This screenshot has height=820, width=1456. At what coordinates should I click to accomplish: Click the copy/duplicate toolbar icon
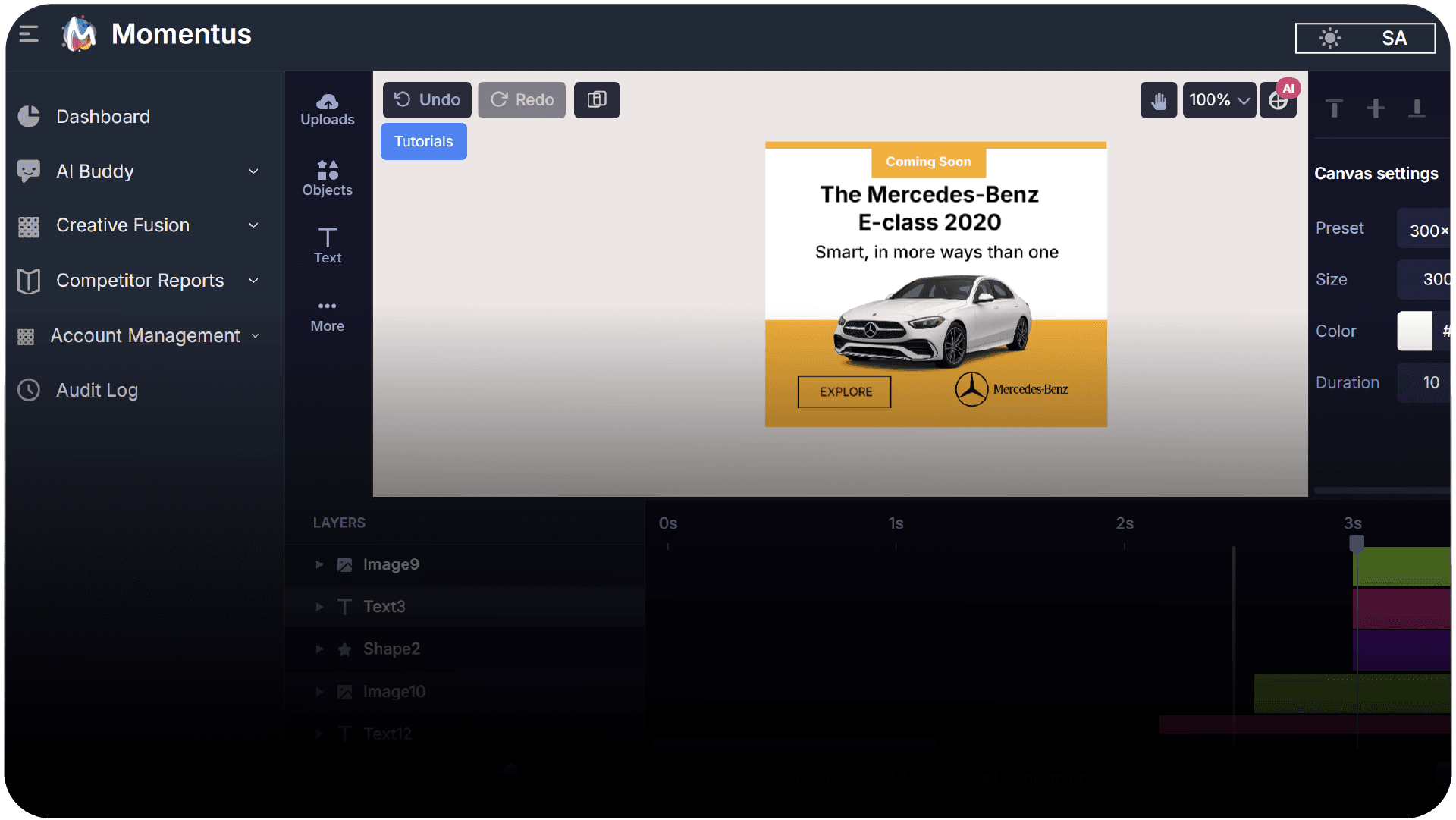[x=597, y=100]
